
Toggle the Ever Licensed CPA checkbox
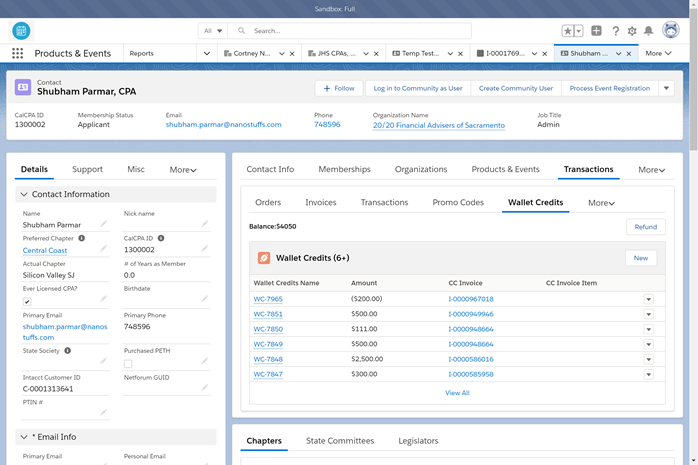[x=27, y=301]
